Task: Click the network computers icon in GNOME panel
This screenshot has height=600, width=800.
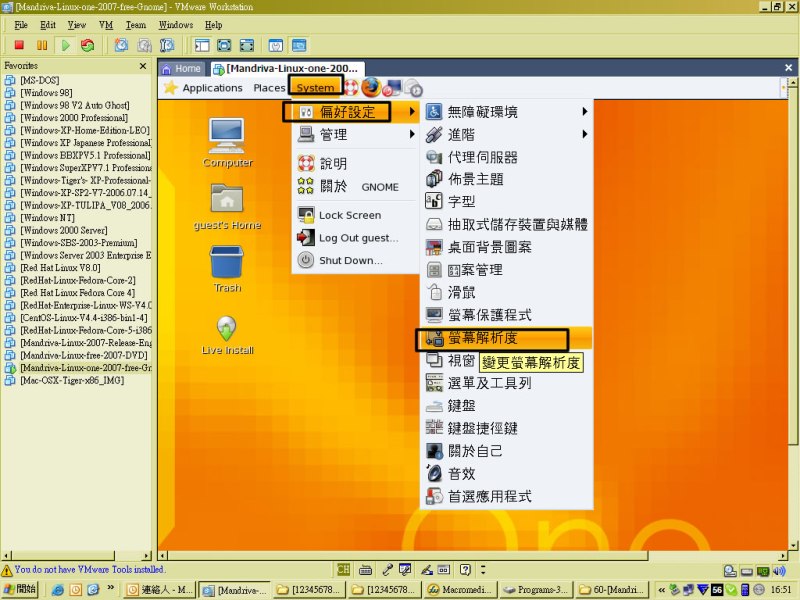Action: [x=392, y=88]
